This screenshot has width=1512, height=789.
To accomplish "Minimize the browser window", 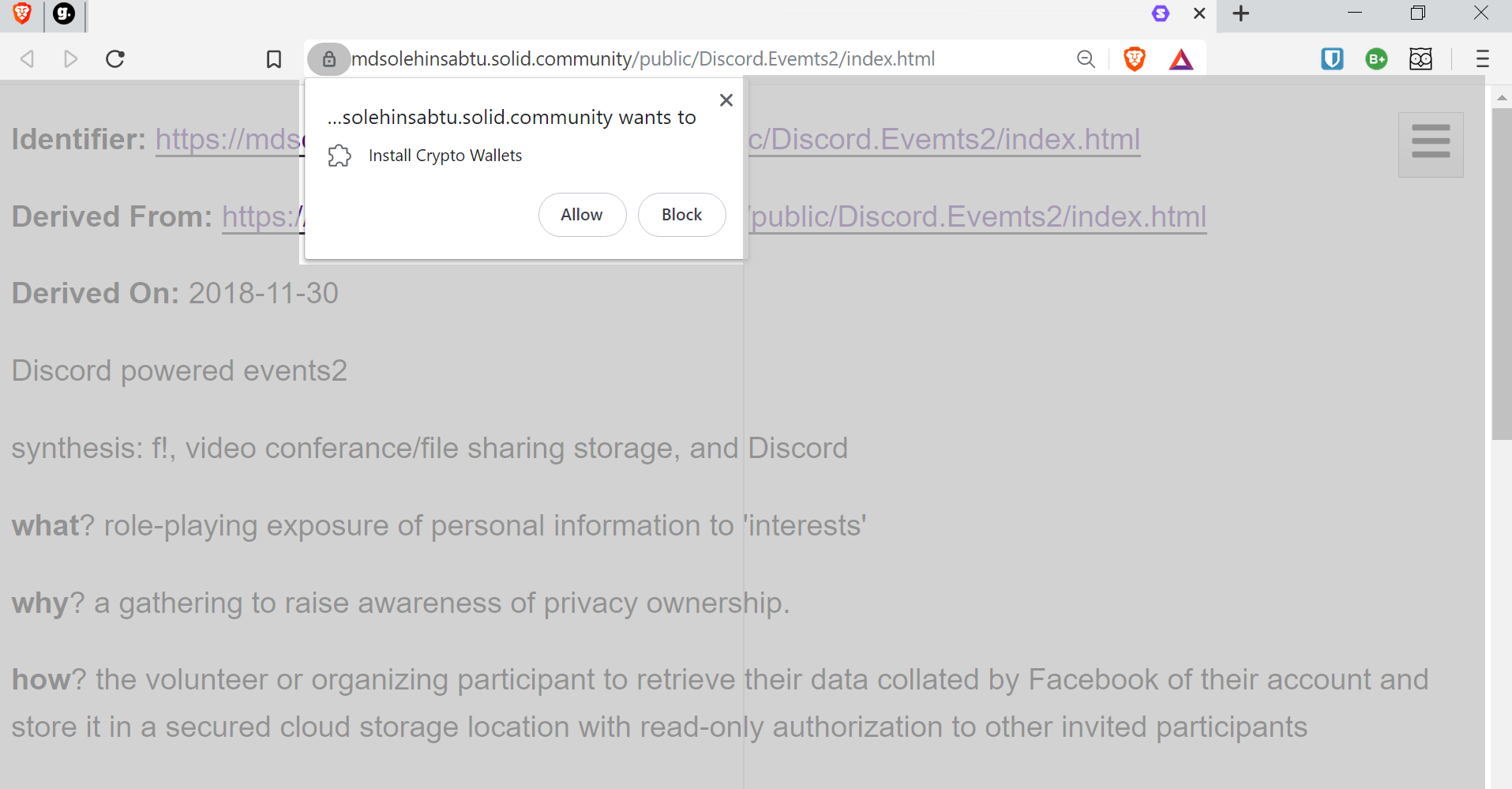I will pos(1355,13).
